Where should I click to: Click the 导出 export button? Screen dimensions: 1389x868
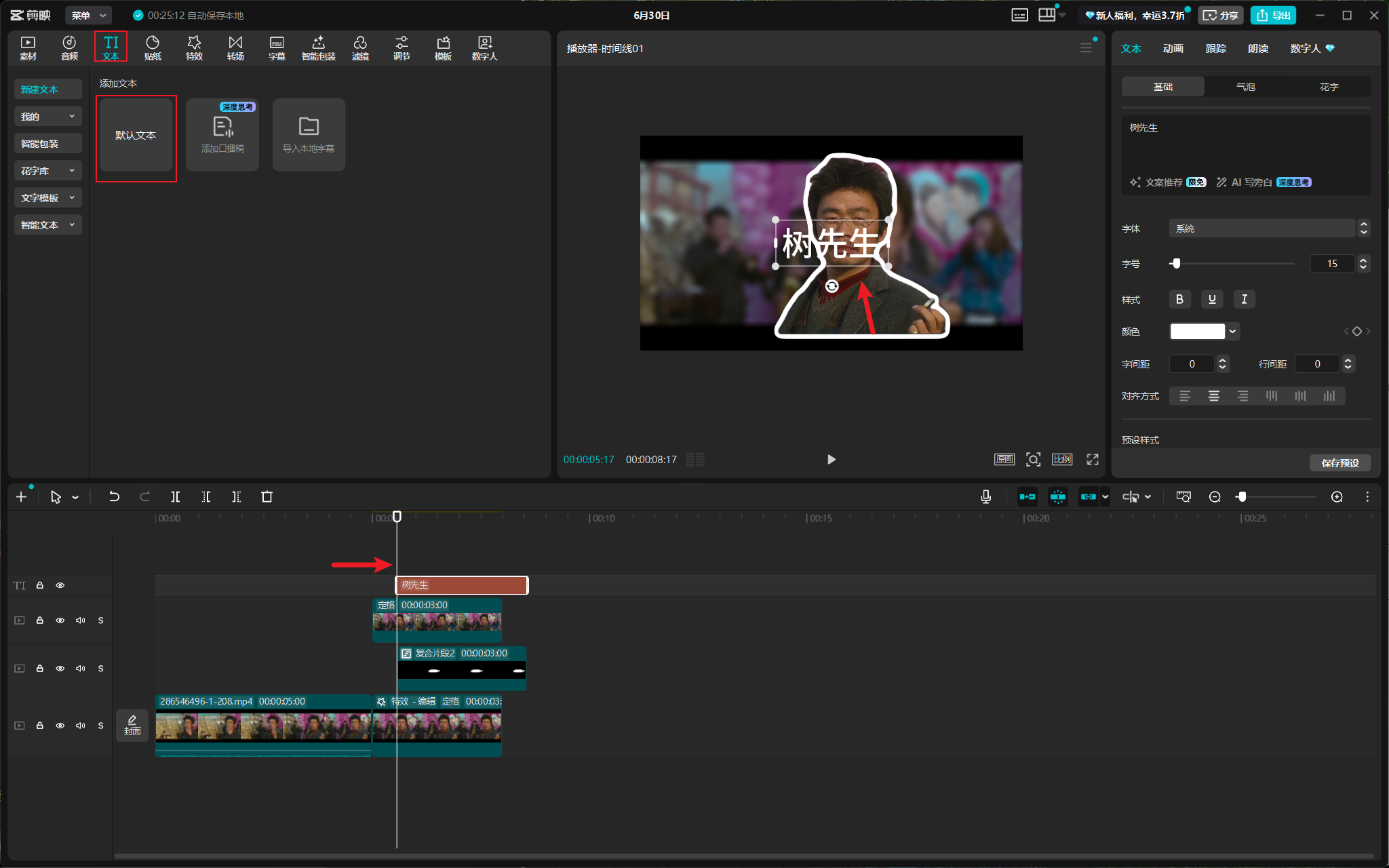tap(1273, 15)
